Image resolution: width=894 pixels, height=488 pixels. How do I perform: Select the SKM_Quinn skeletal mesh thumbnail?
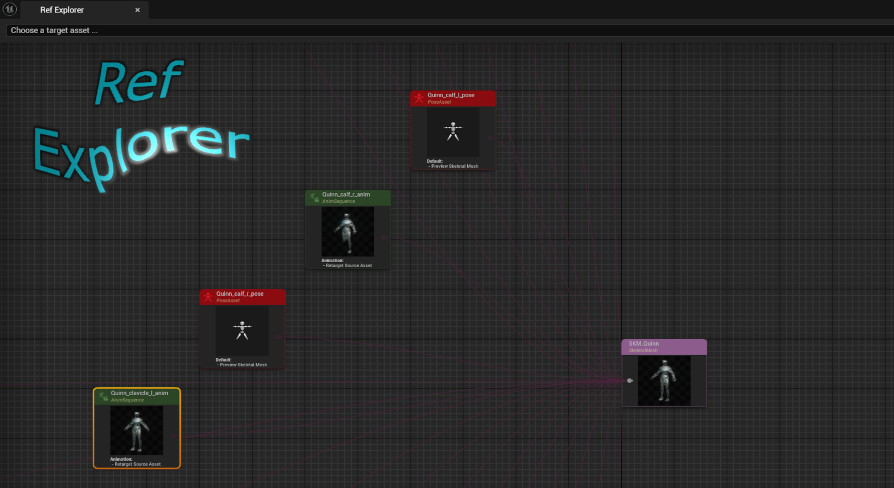point(664,380)
